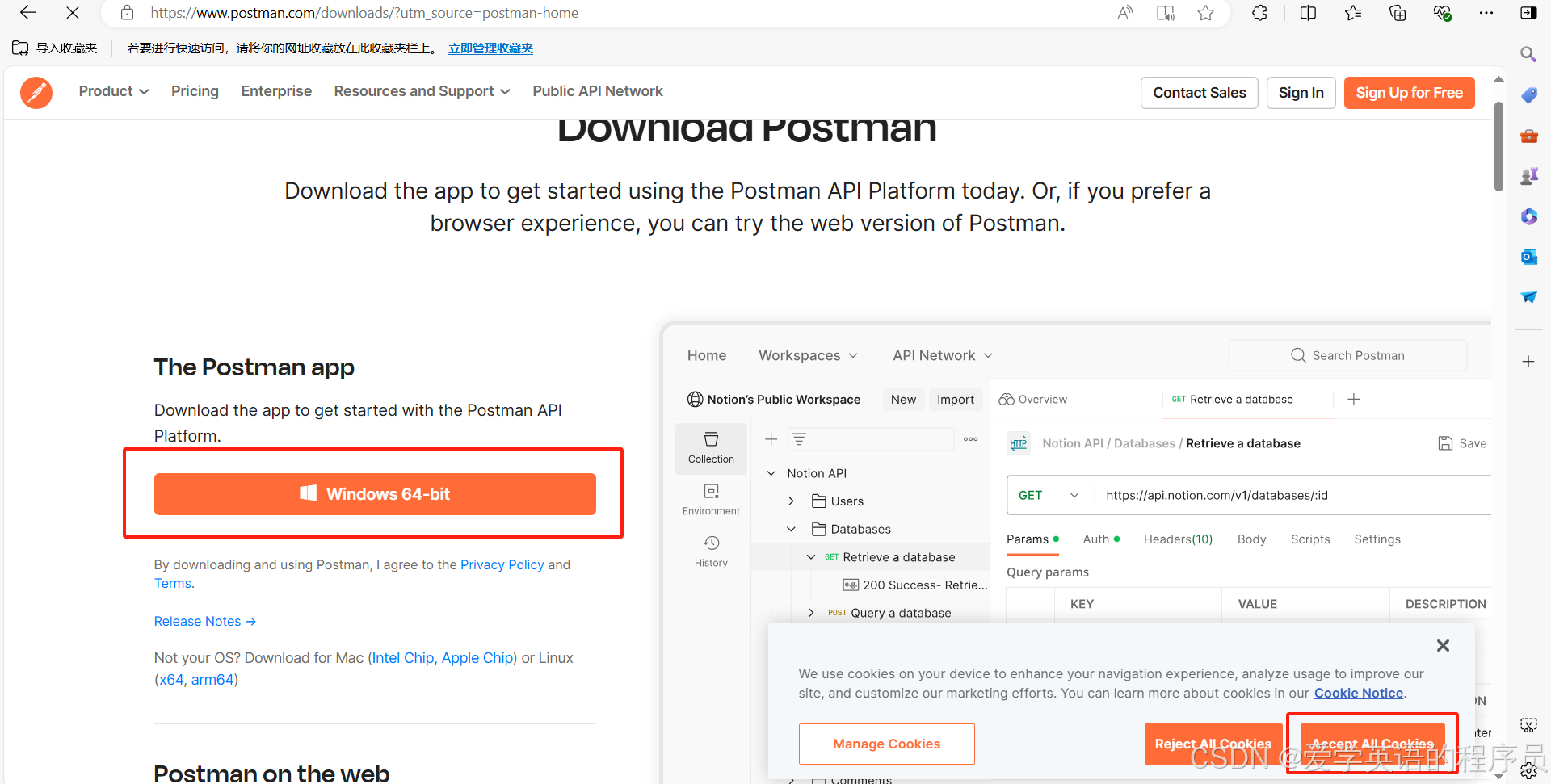
Task: Open the sidebar search magnifier icon
Action: [1528, 54]
